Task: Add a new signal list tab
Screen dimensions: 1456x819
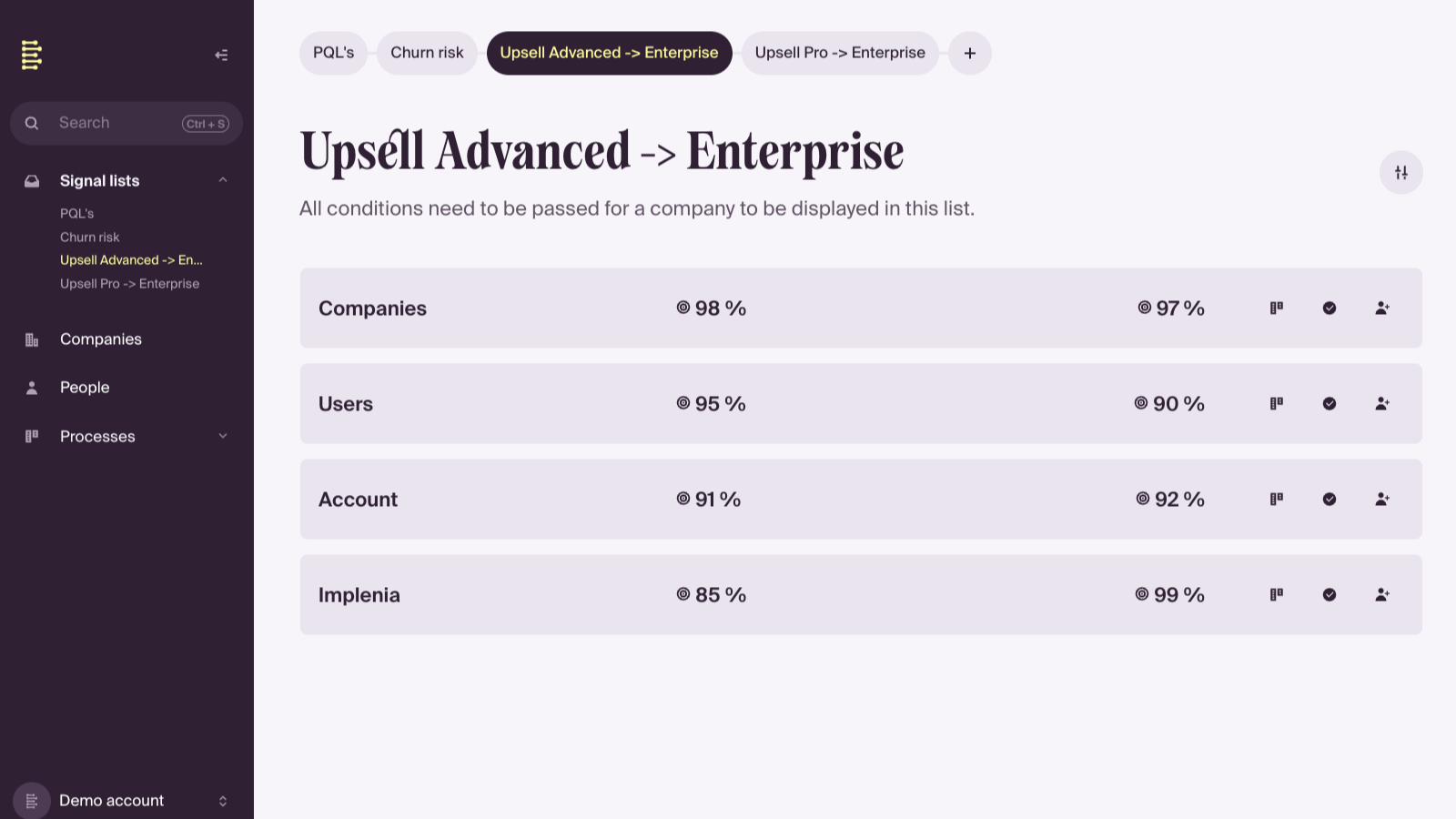Action: tap(970, 53)
